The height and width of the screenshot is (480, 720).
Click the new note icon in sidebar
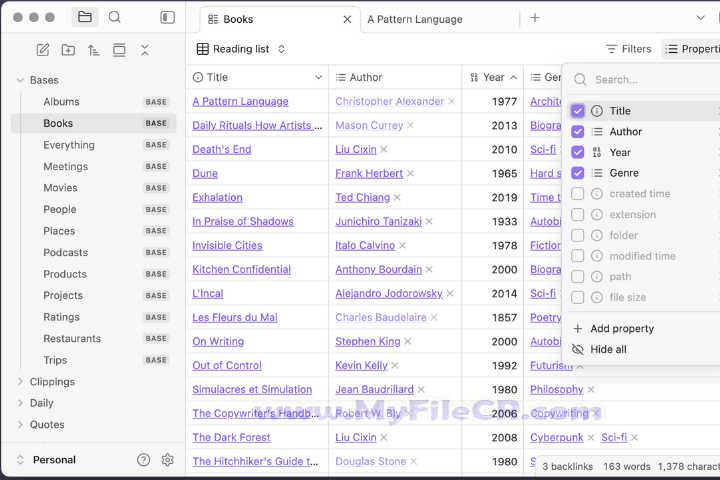(42, 50)
